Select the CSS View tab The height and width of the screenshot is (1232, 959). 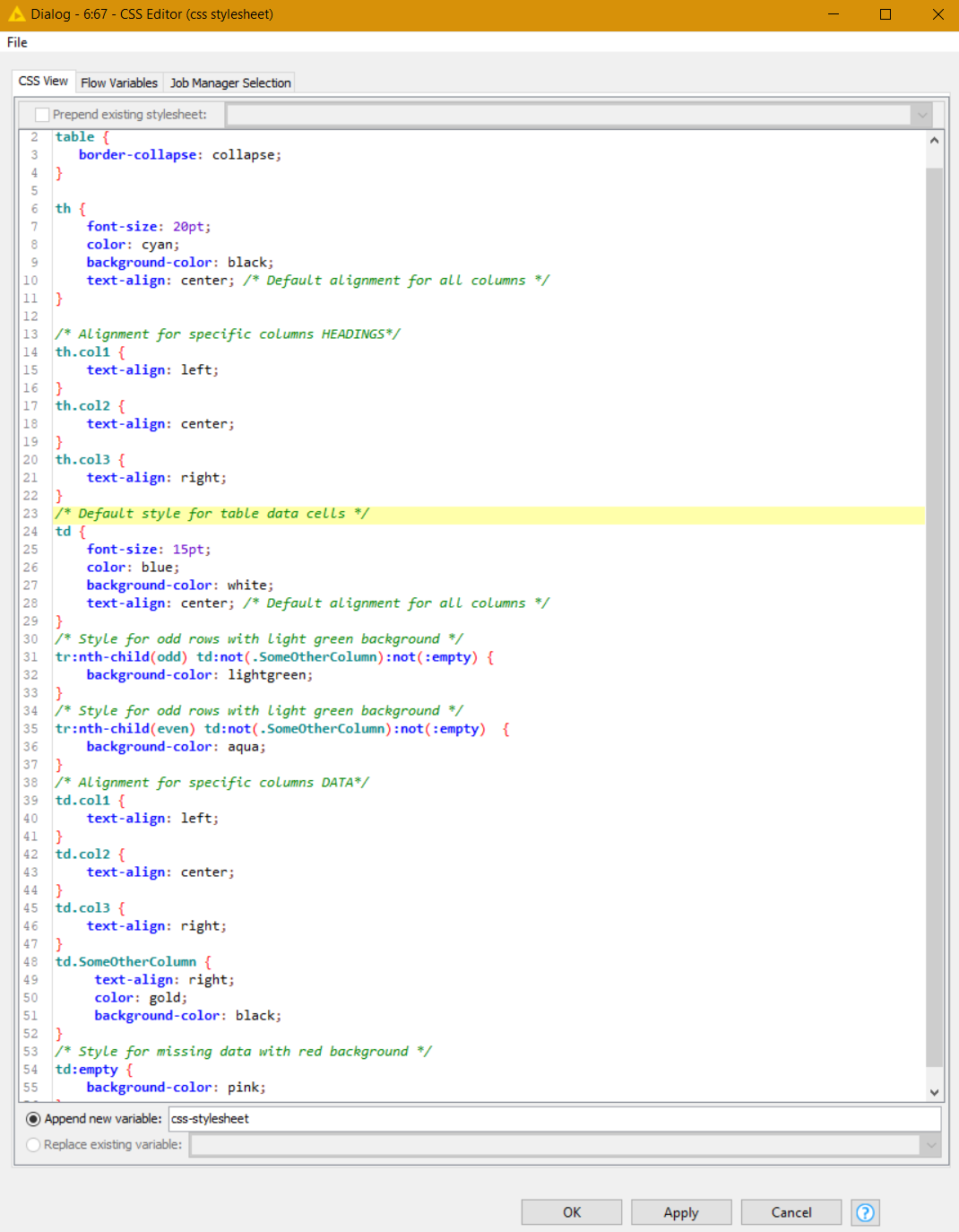coord(43,81)
